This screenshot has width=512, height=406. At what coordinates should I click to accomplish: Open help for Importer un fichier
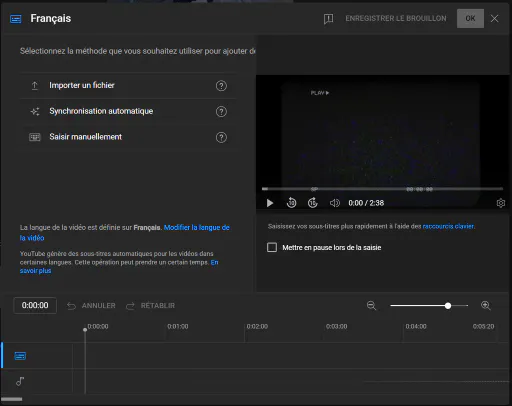221,86
